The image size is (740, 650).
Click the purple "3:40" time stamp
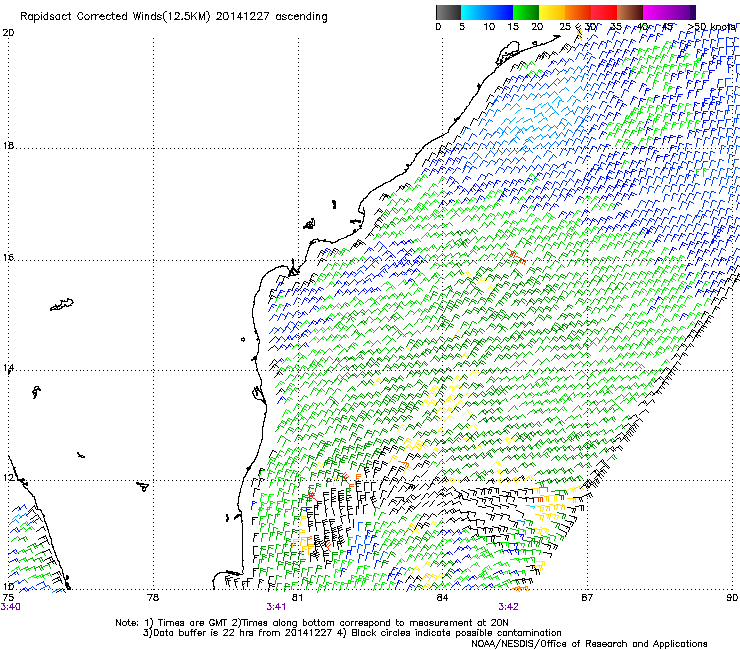(x=10, y=607)
